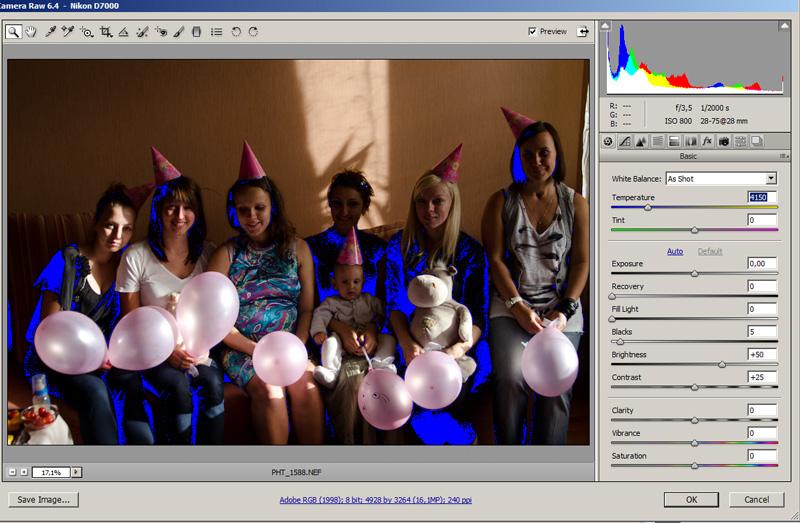Click the Recovery value field
This screenshot has width=800, height=523.
(x=762, y=286)
